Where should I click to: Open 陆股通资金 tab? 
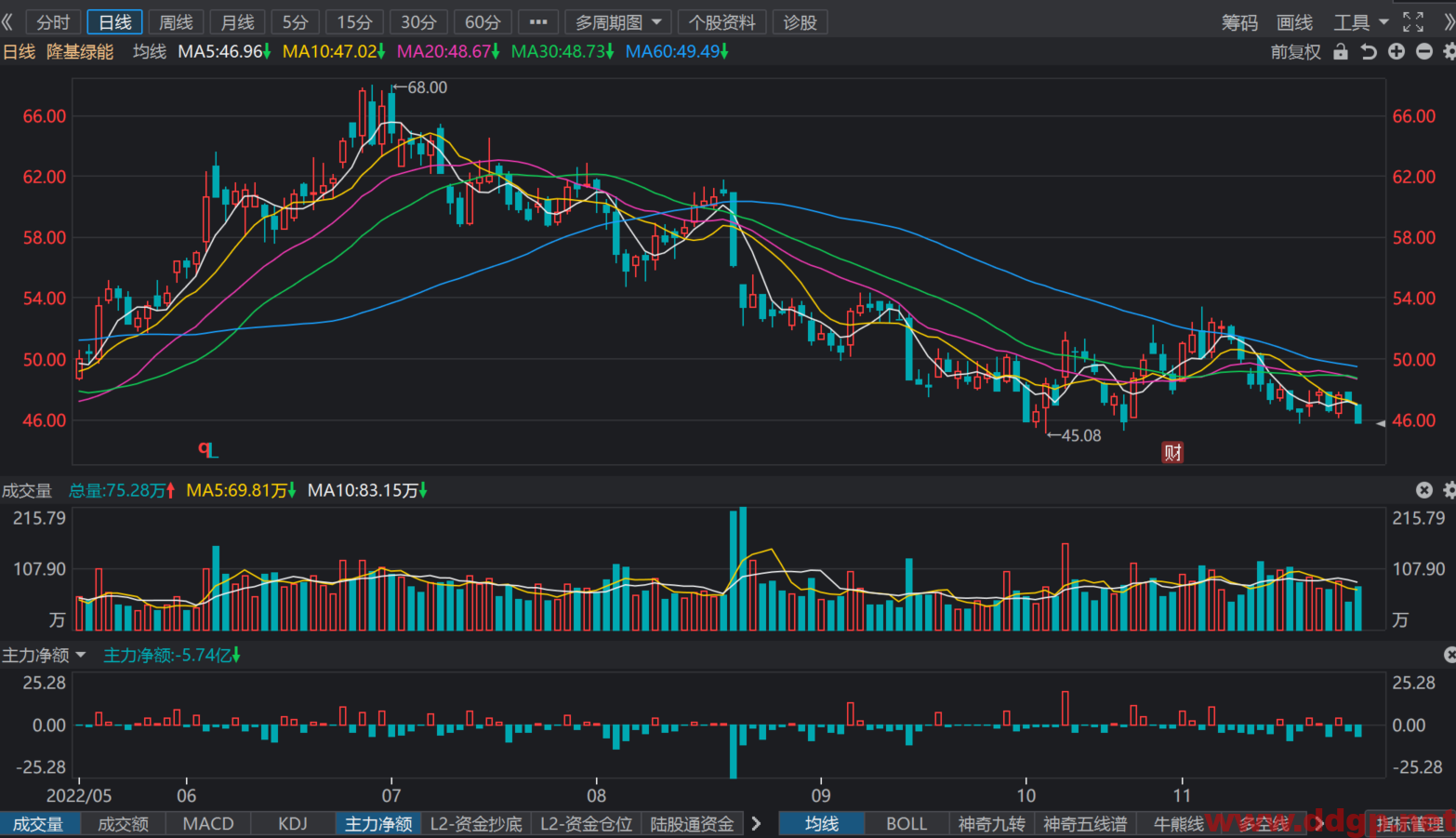(693, 824)
